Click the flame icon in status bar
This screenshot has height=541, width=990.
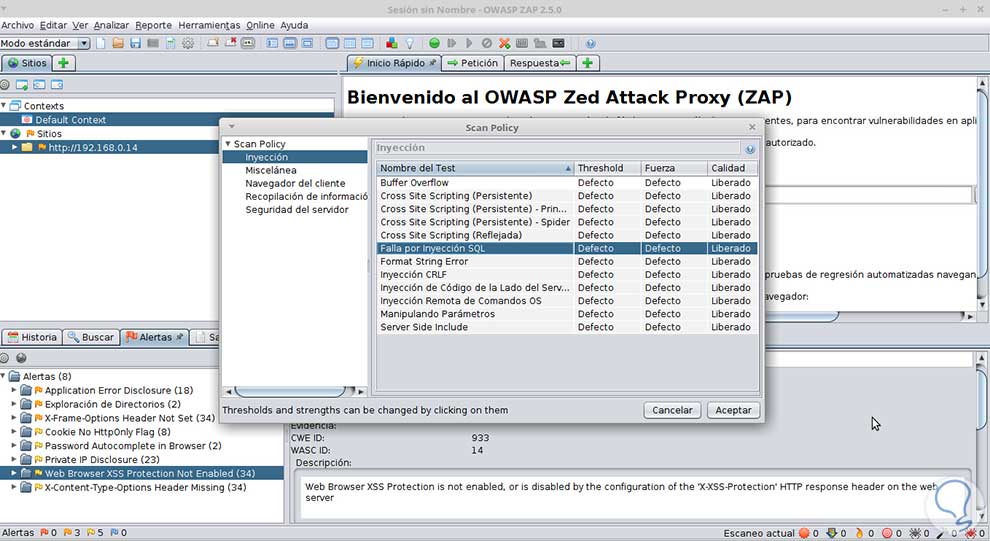click(859, 533)
